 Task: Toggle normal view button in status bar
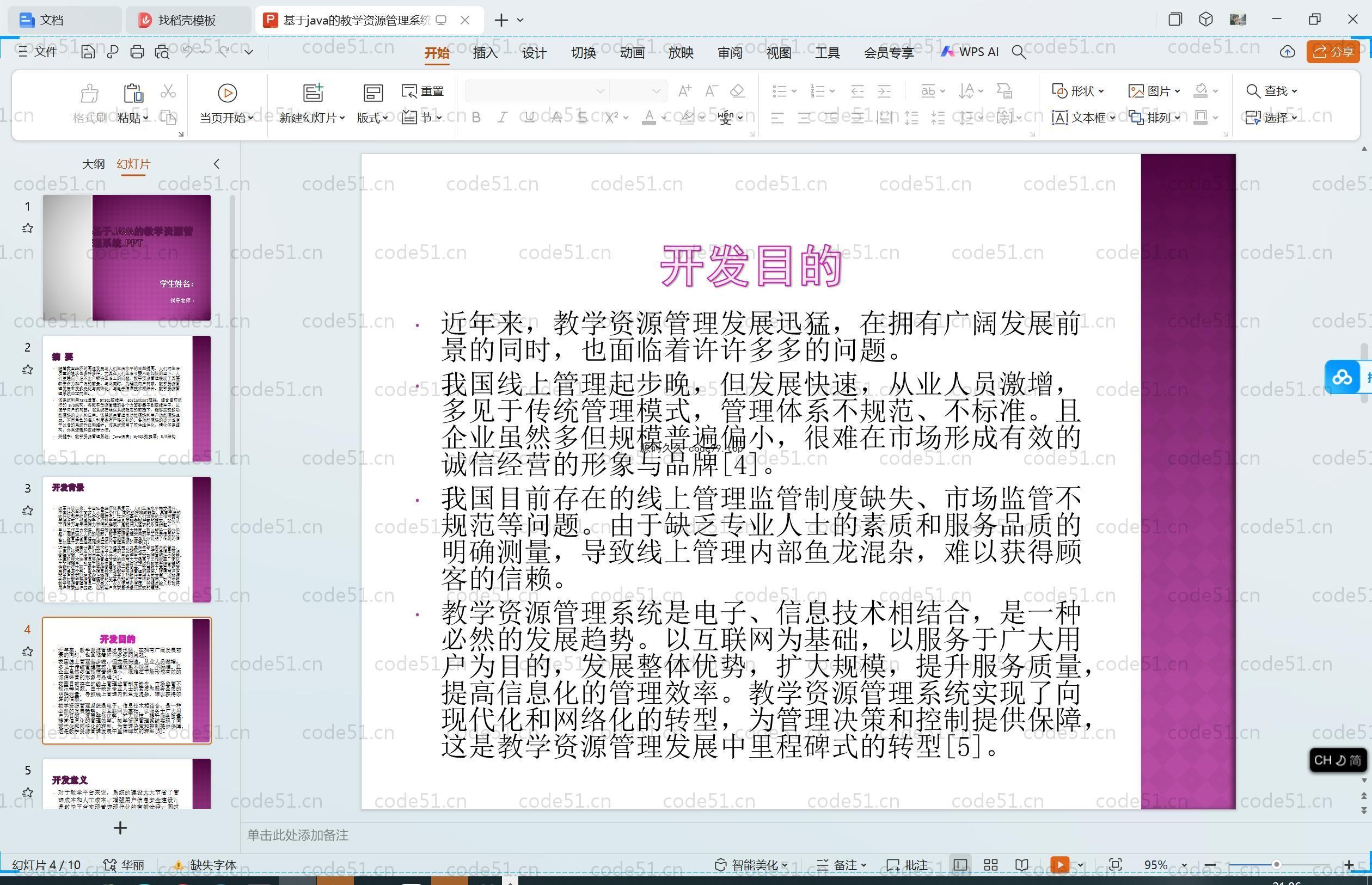[x=960, y=865]
